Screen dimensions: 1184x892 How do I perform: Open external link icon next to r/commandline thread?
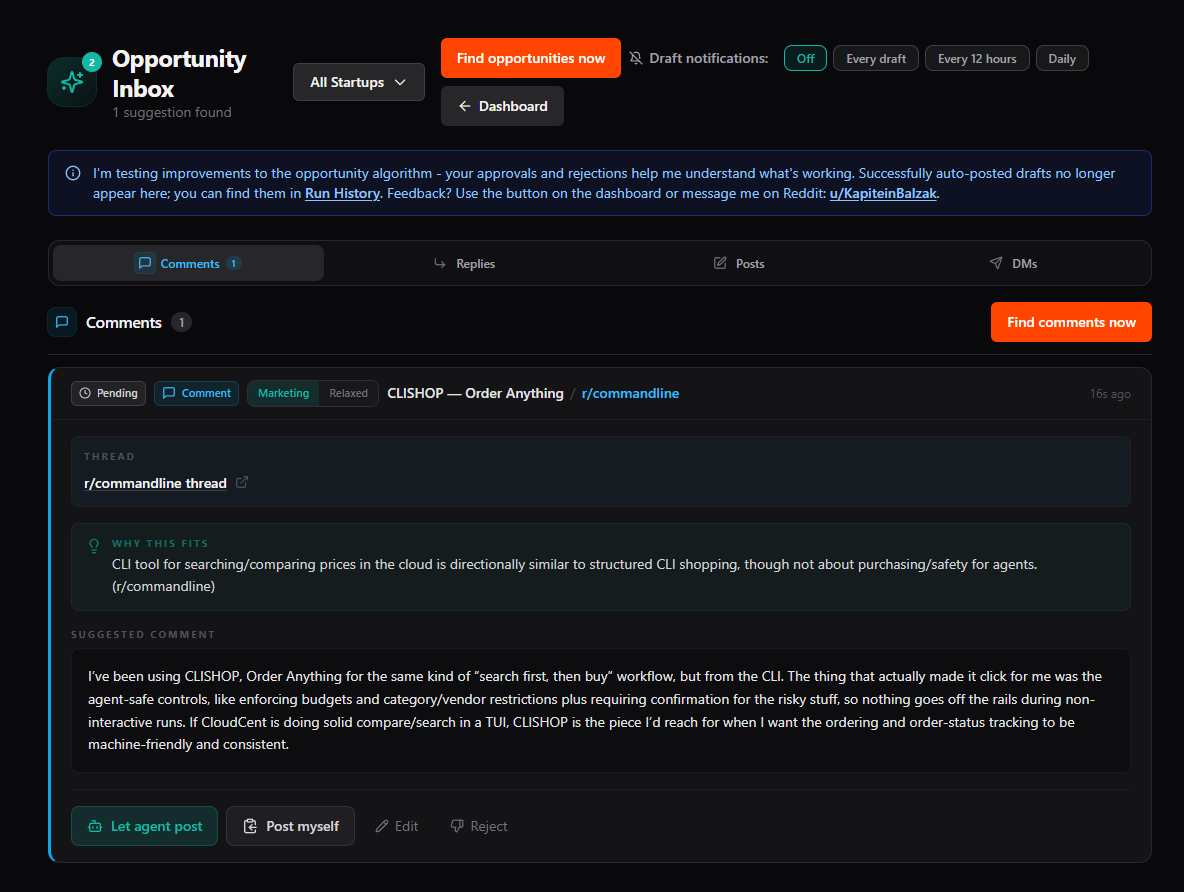coord(242,482)
